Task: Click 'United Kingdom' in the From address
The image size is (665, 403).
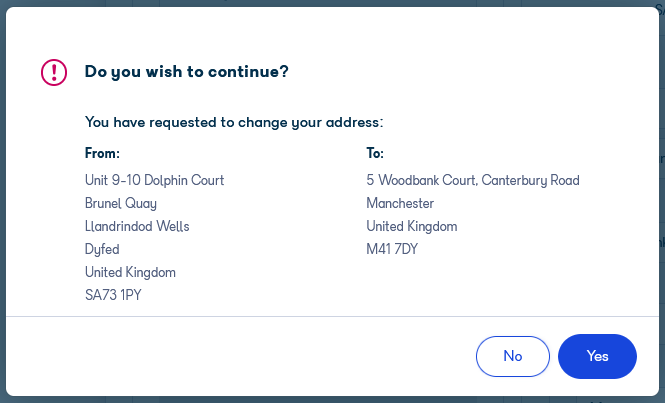Action: click(x=130, y=272)
